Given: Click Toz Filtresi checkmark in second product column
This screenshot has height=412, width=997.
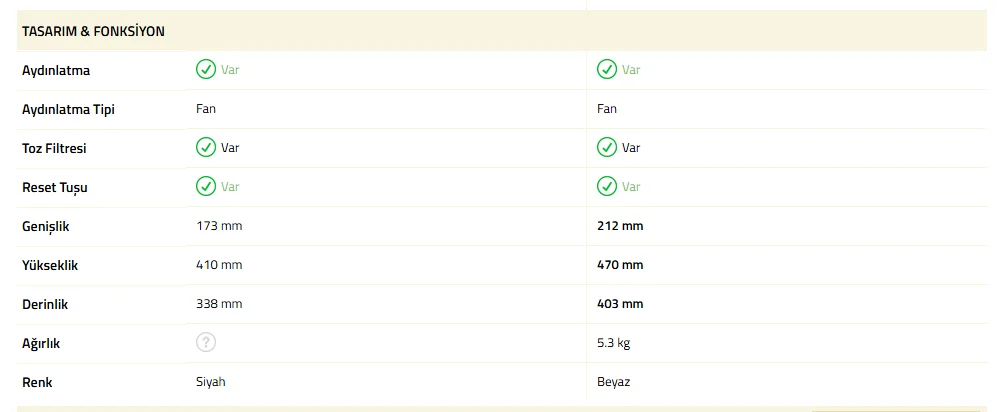Looking at the screenshot, I should point(607,148).
